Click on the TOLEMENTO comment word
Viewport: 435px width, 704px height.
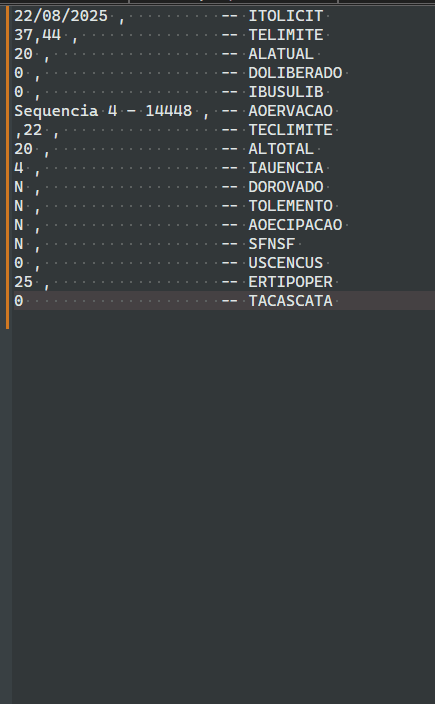coord(290,206)
